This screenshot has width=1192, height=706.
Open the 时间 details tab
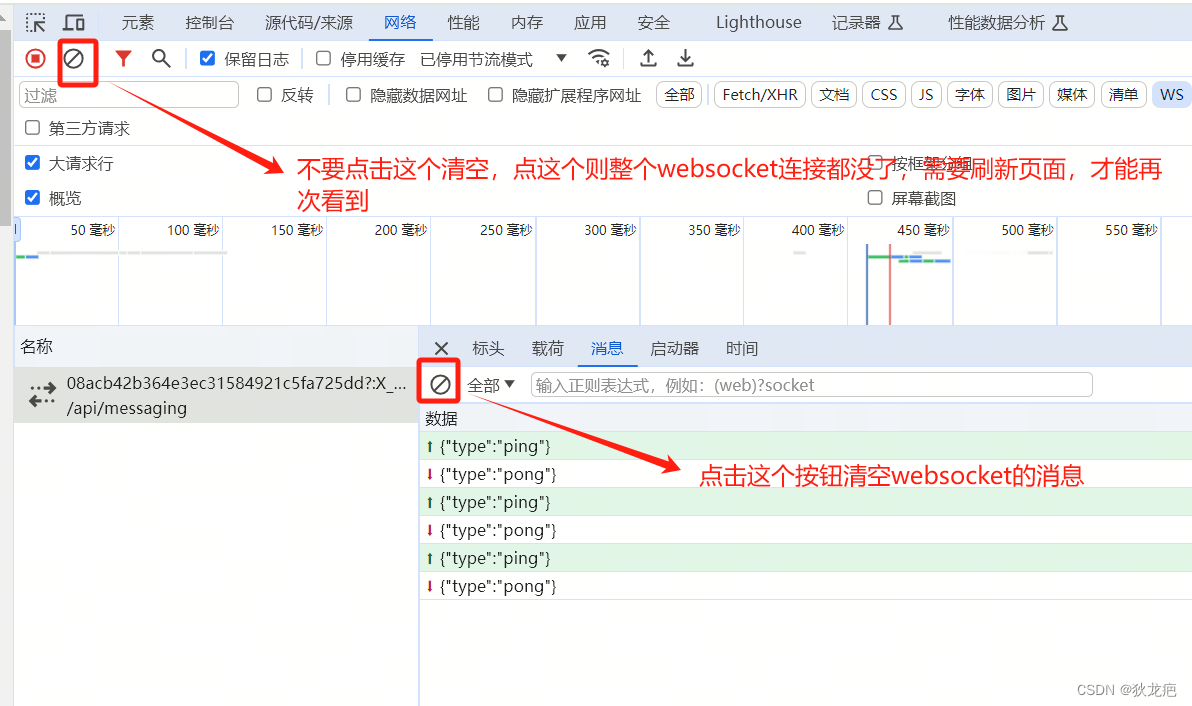click(x=742, y=348)
